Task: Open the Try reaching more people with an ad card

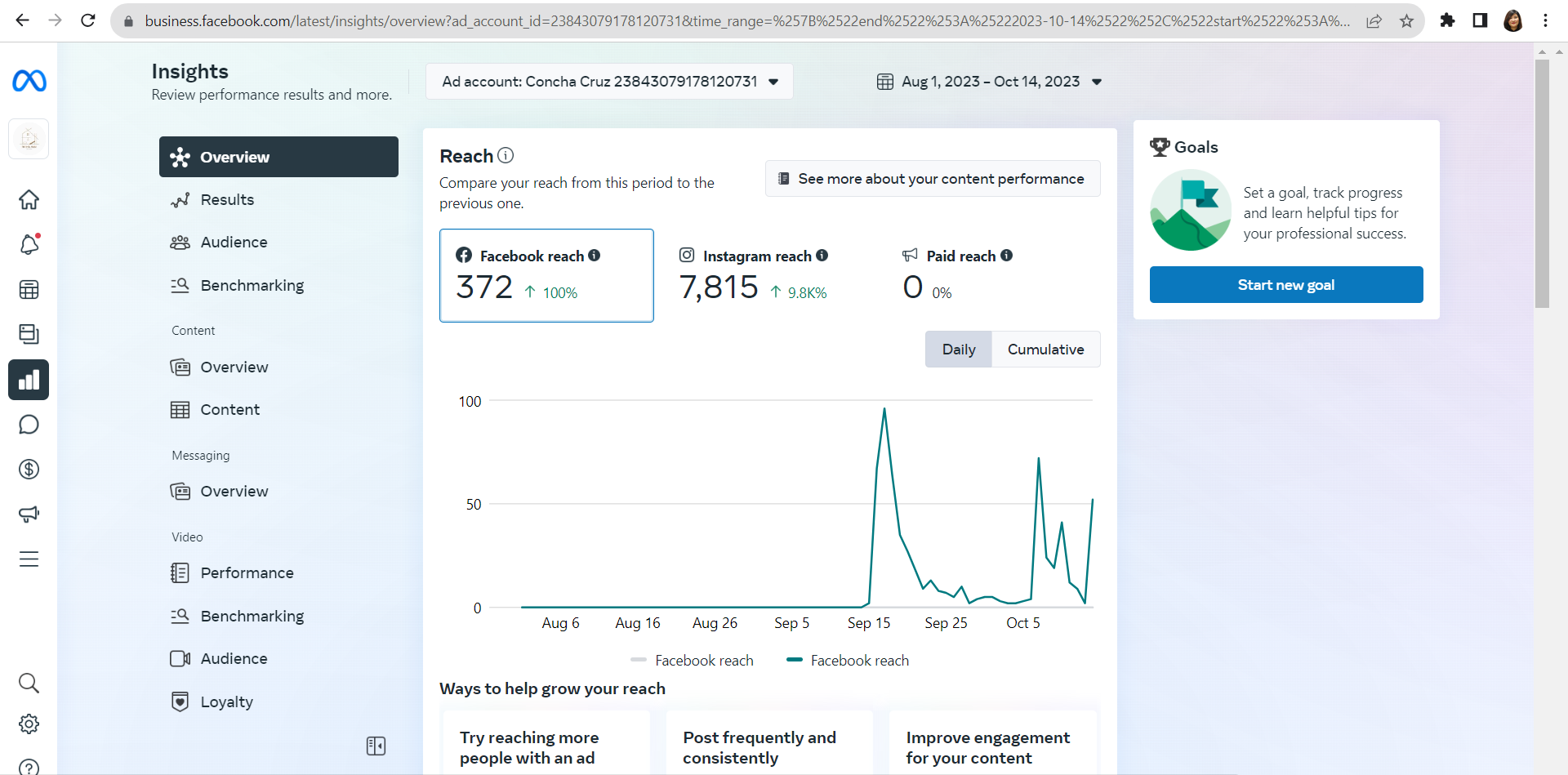Action: [x=546, y=742]
